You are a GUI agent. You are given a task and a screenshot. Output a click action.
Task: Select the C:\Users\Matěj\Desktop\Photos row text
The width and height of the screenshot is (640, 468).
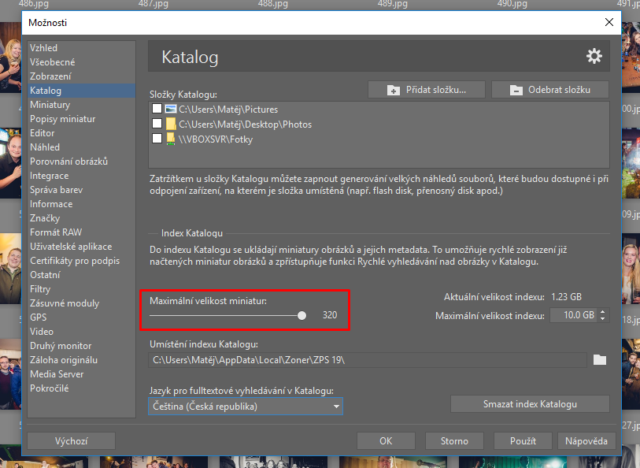(245, 124)
